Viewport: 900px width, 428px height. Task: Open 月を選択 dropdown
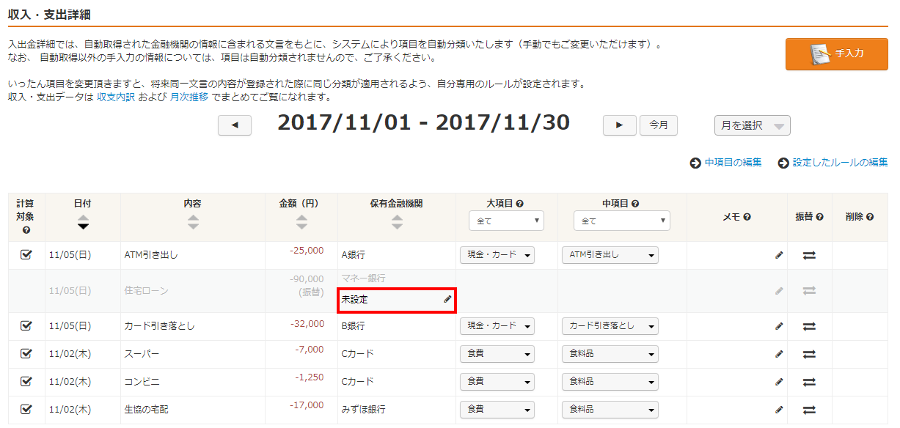[x=752, y=125]
